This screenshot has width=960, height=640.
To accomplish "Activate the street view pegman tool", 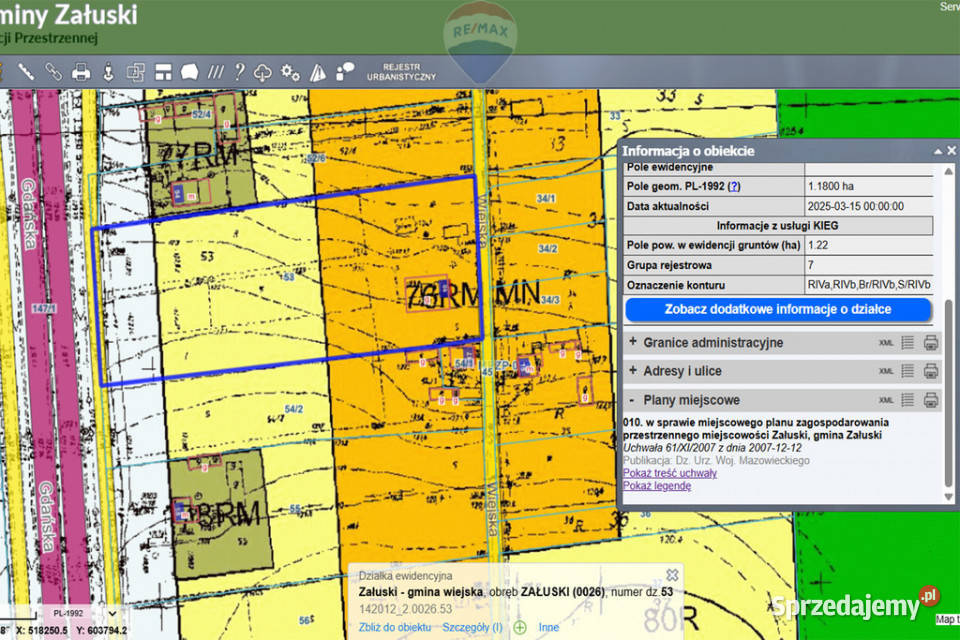I will [x=108, y=72].
